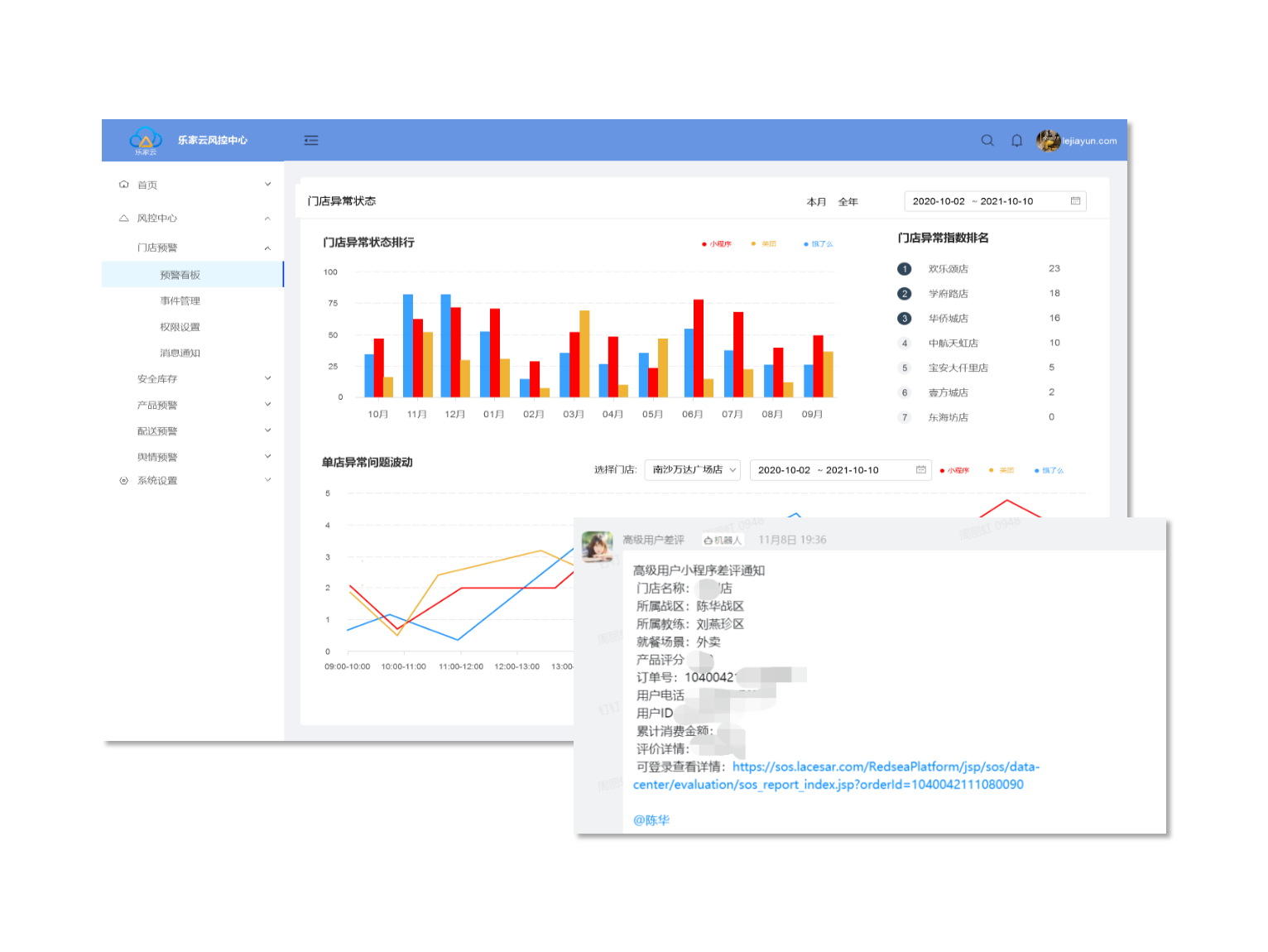The width and height of the screenshot is (1268, 952).
Task: Click the lejiayun.com user avatar
Action: point(1048,141)
